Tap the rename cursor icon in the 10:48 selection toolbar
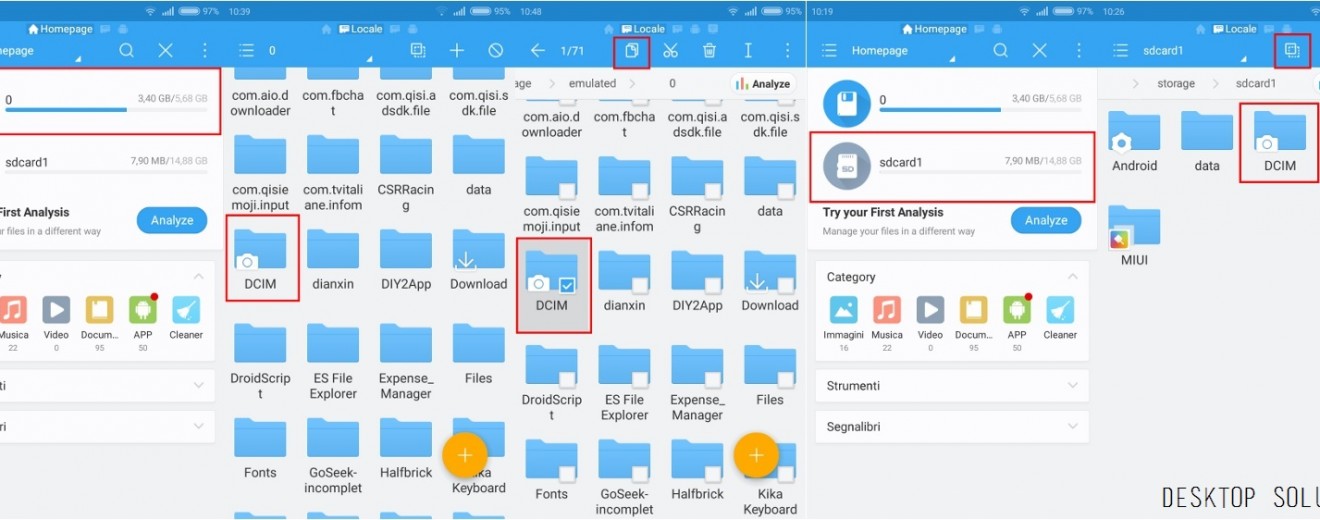Viewport: 1320px width, 520px height. coord(748,50)
